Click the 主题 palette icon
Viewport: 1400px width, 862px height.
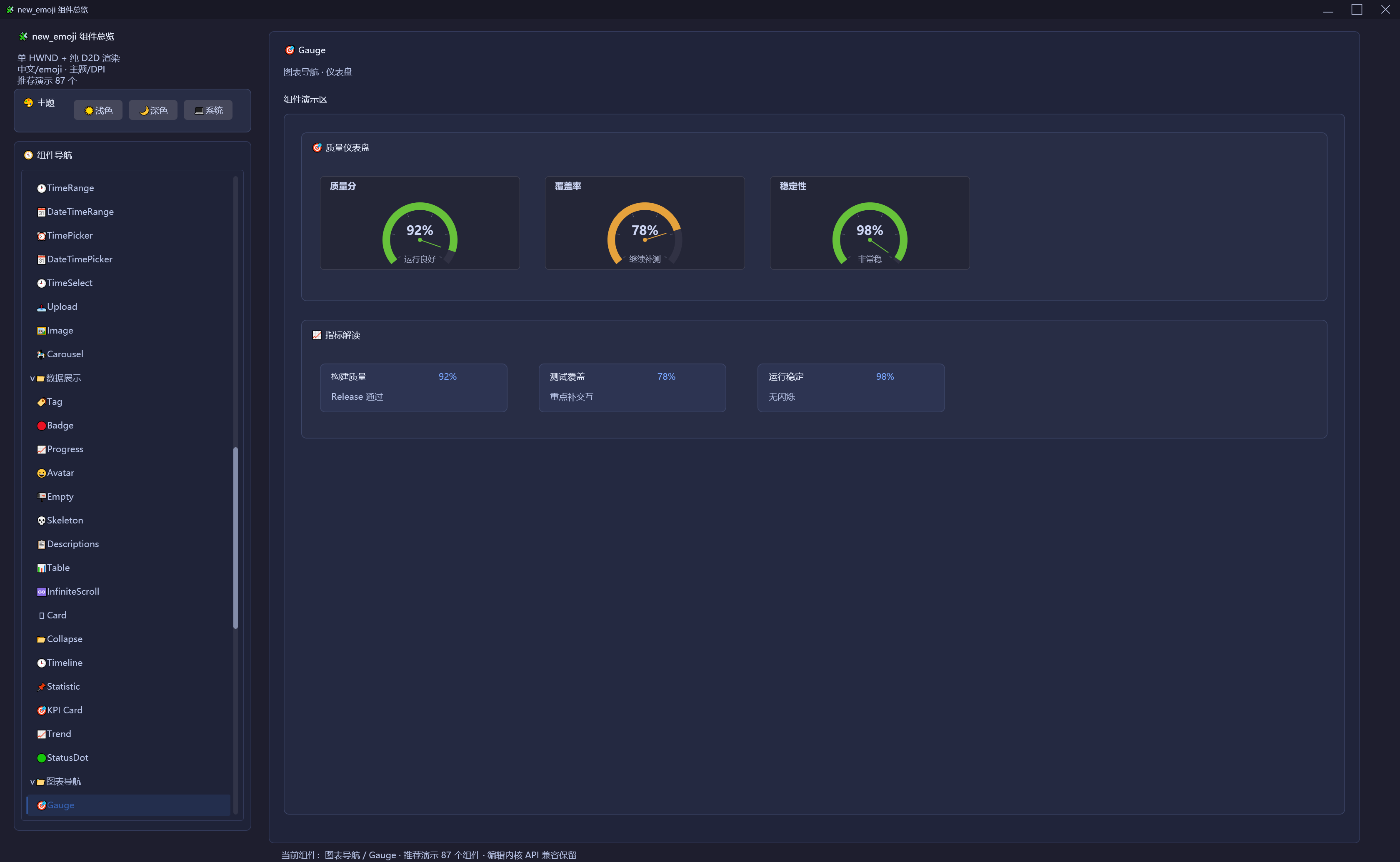pyautogui.click(x=28, y=102)
